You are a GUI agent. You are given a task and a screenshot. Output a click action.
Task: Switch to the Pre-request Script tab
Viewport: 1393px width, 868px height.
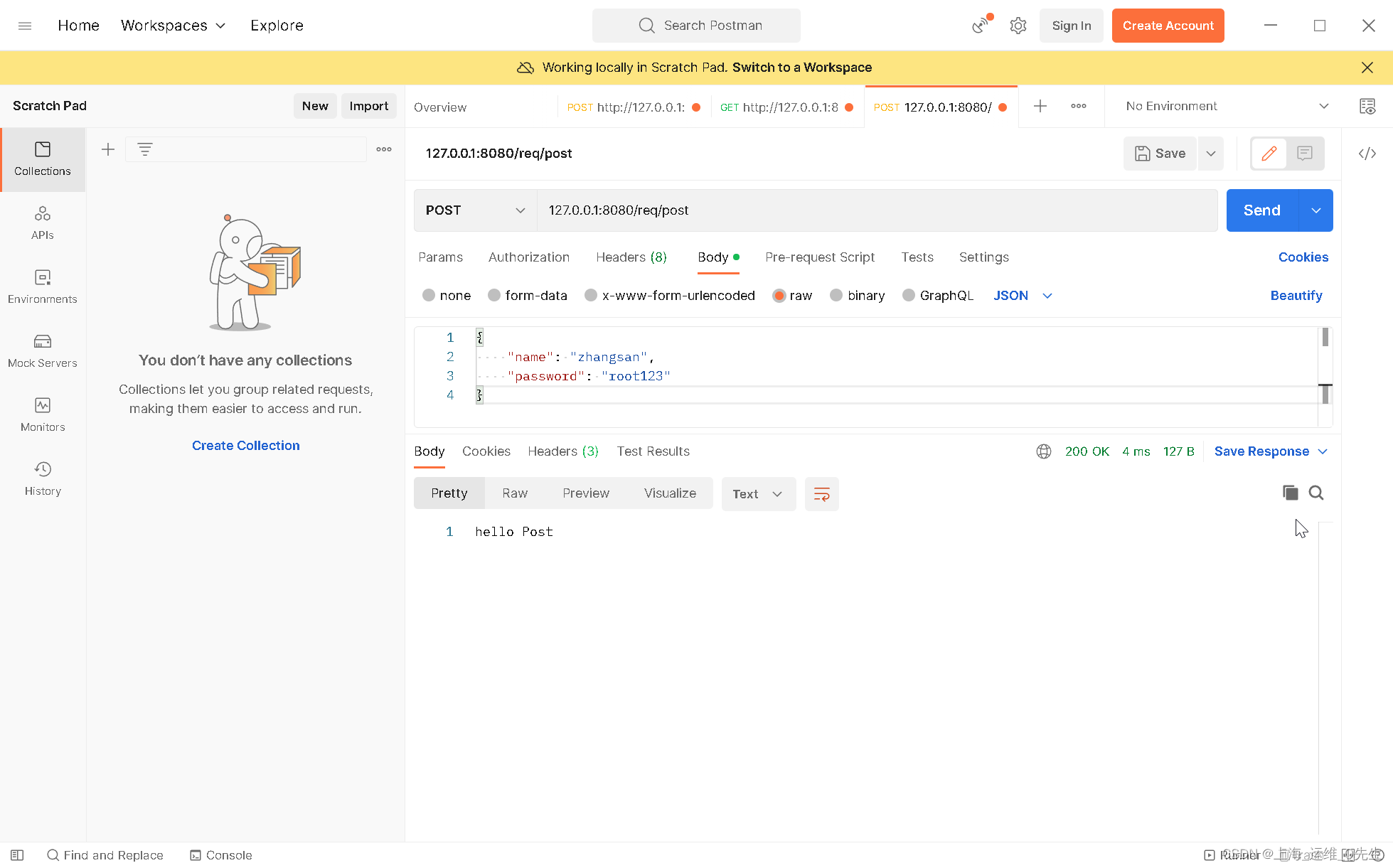pos(819,257)
